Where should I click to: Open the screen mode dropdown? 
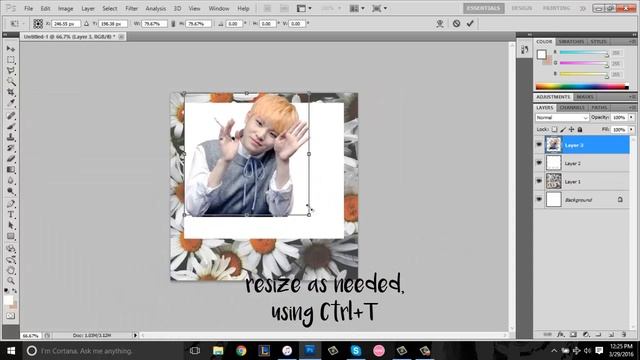point(379,8)
